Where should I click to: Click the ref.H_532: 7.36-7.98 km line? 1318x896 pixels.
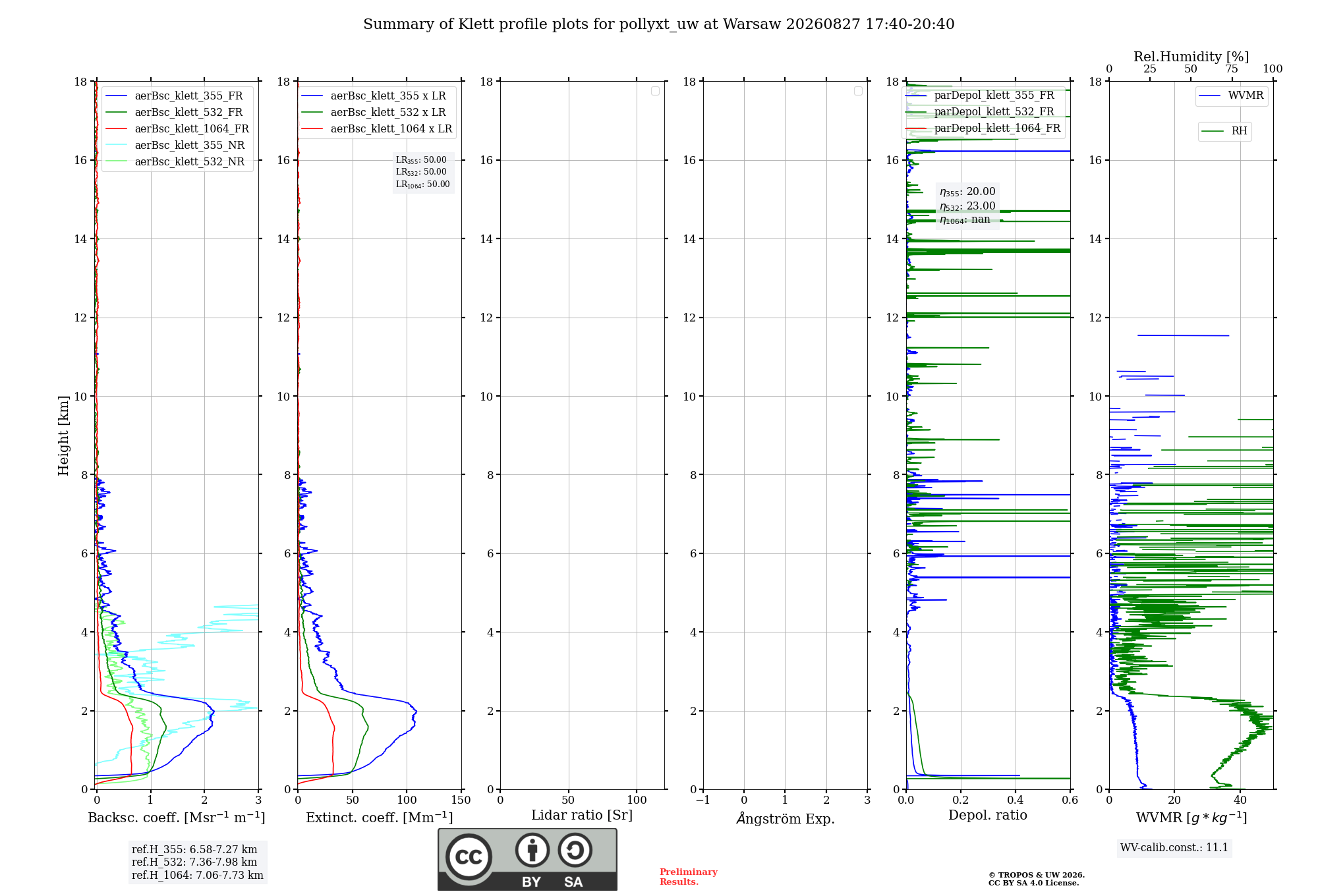194,862
